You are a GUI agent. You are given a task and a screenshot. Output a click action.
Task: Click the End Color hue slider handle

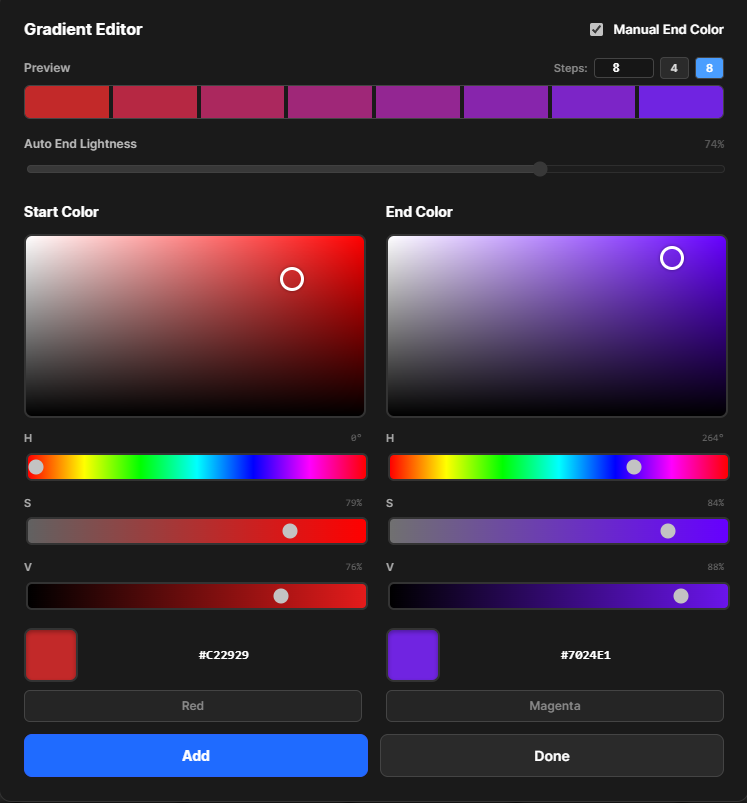pyautogui.click(x=634, y=467)
